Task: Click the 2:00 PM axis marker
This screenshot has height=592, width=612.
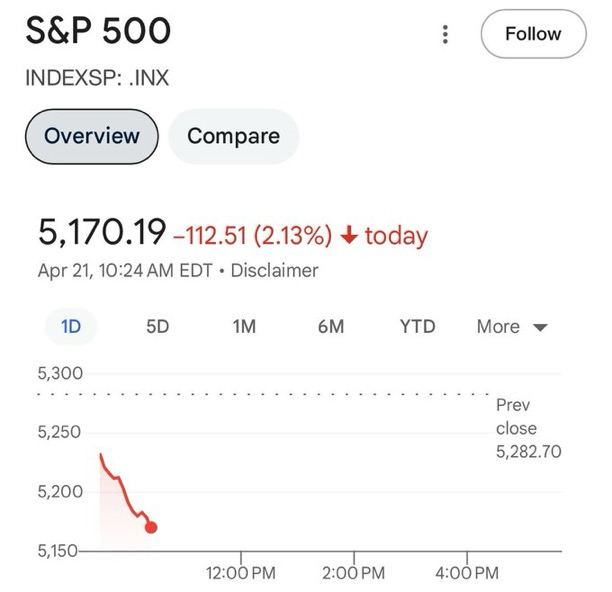Action: coord(354,573)
